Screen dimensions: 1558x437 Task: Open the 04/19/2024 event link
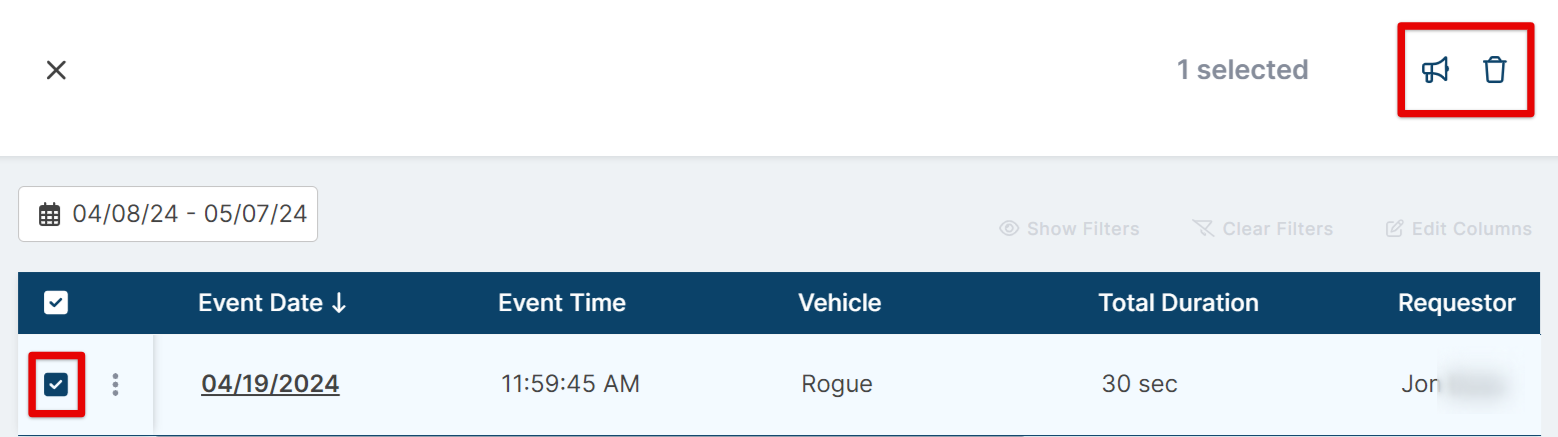270,384
